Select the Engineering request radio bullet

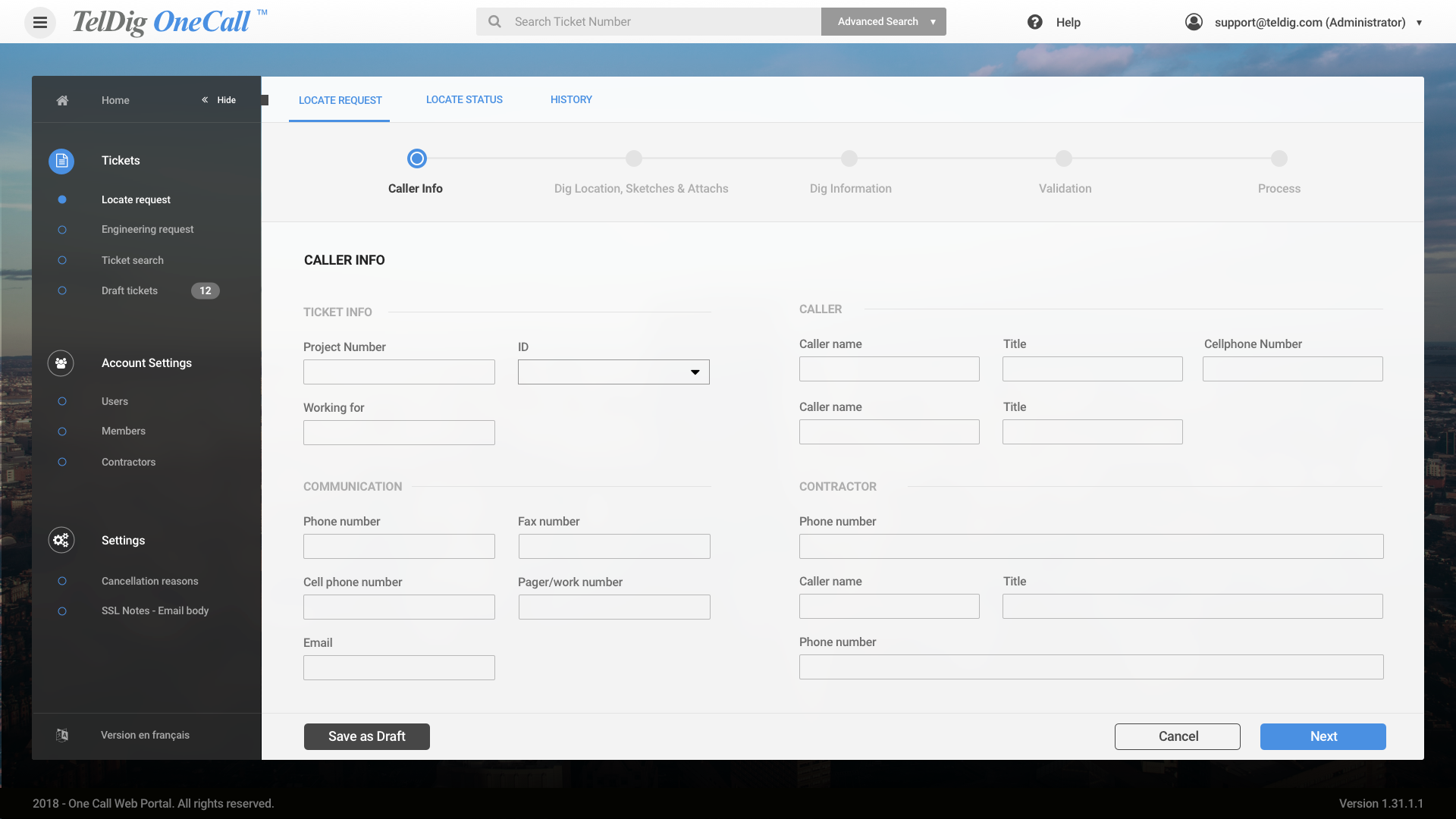coord(62,230)
